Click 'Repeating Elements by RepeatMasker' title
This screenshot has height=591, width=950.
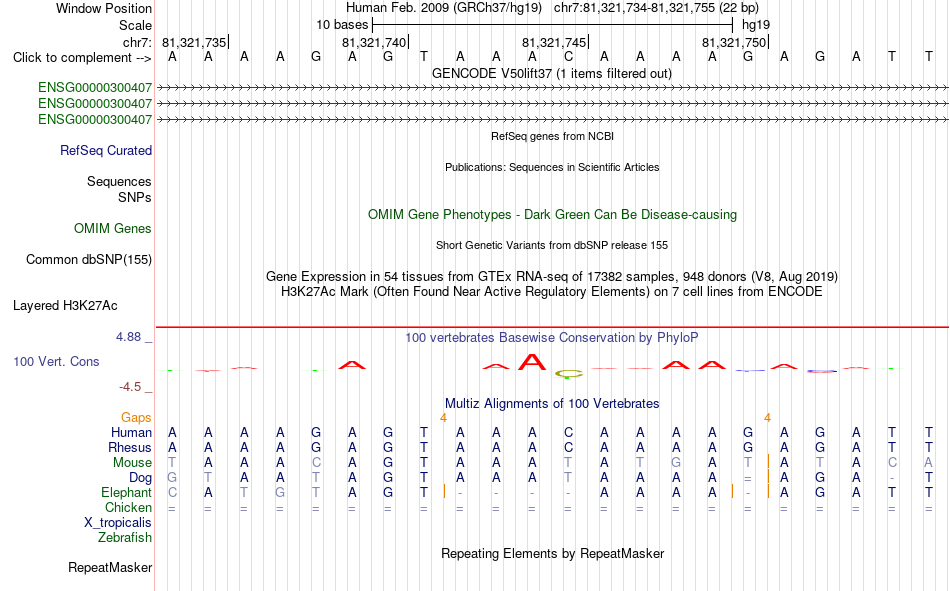point(552,553)
